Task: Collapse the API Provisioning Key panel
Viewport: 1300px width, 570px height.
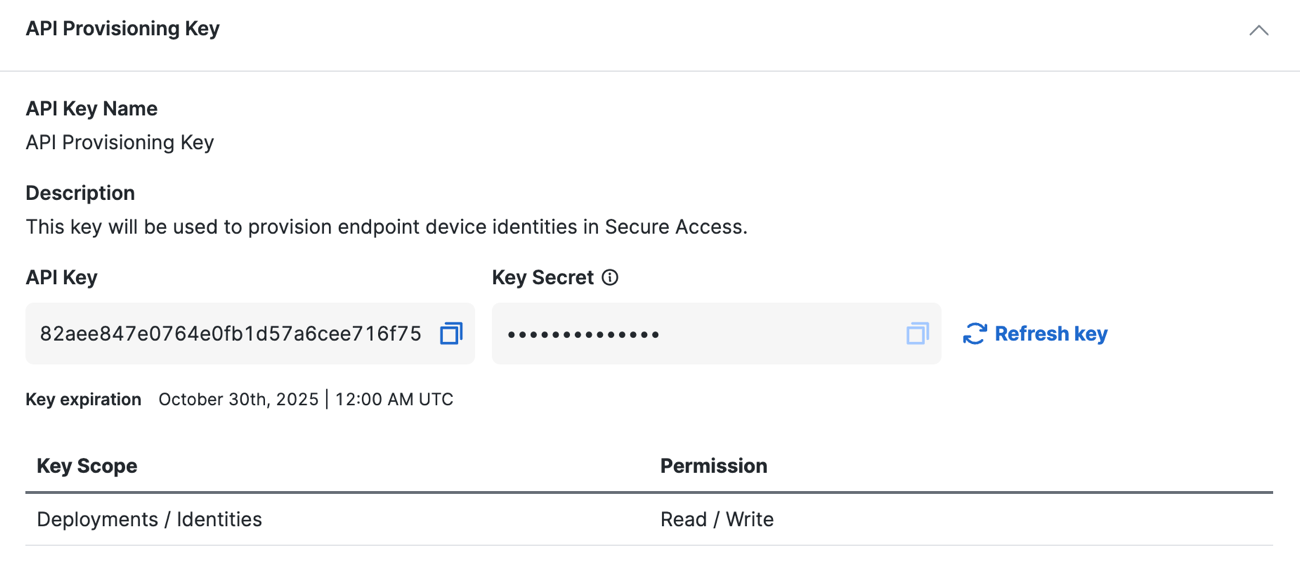Action: [1258, 30]
